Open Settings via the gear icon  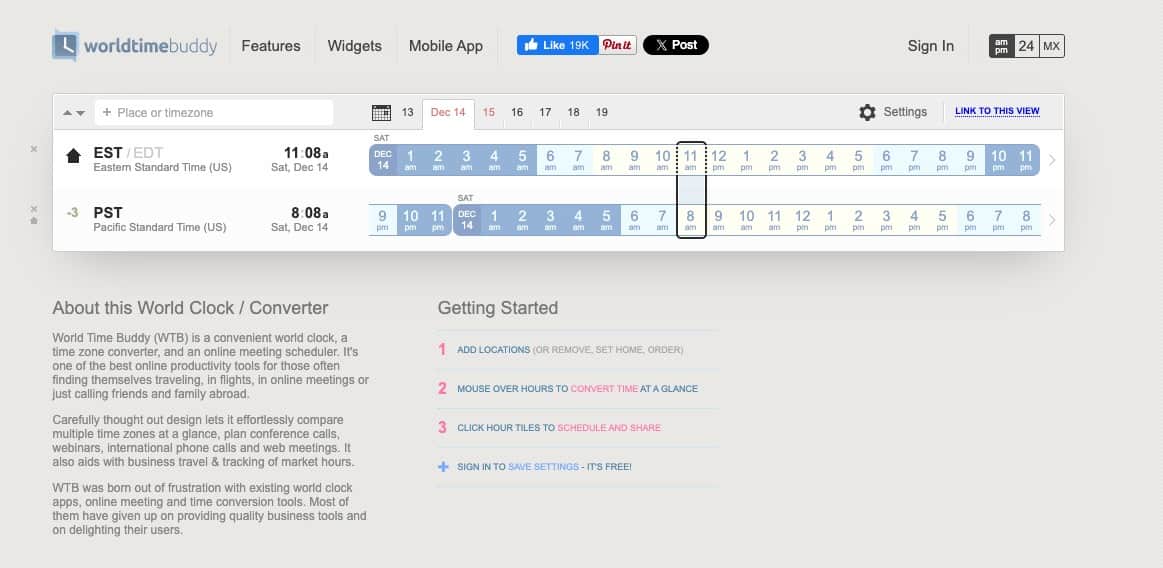point(867,112)
